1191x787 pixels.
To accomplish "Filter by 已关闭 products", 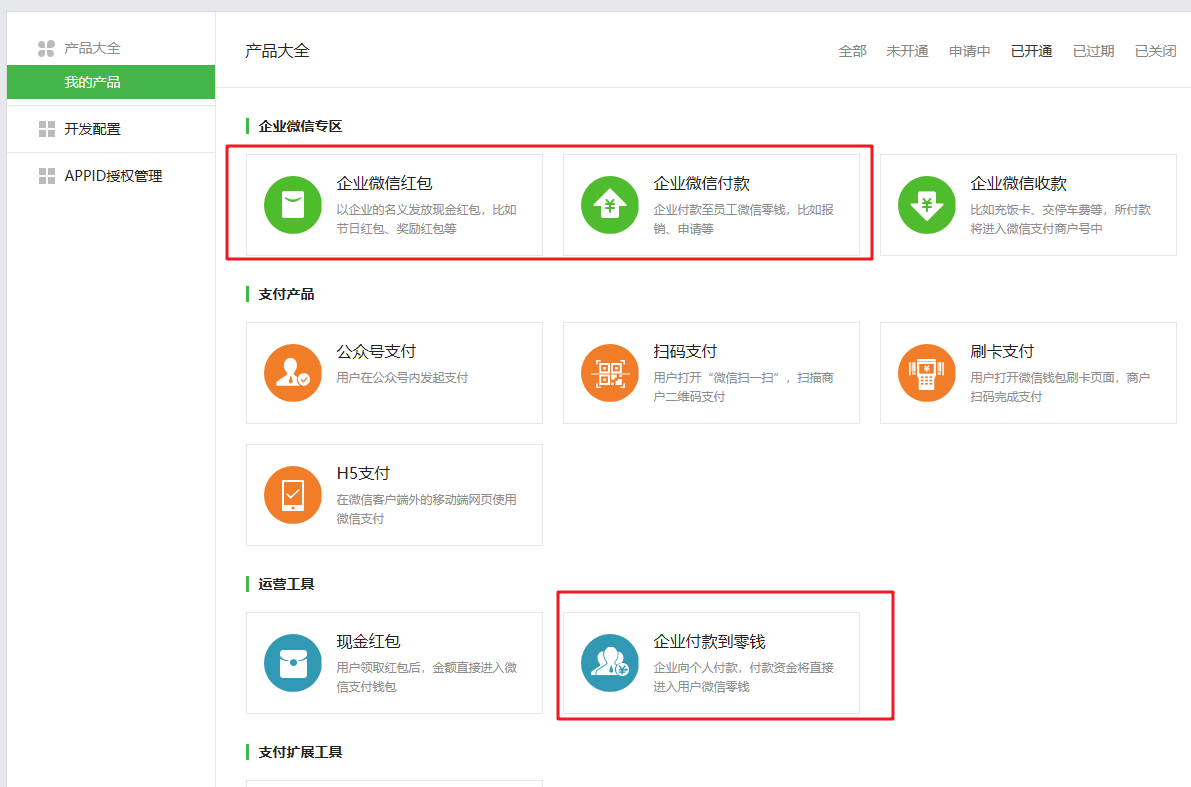I will coord(1155,51).
